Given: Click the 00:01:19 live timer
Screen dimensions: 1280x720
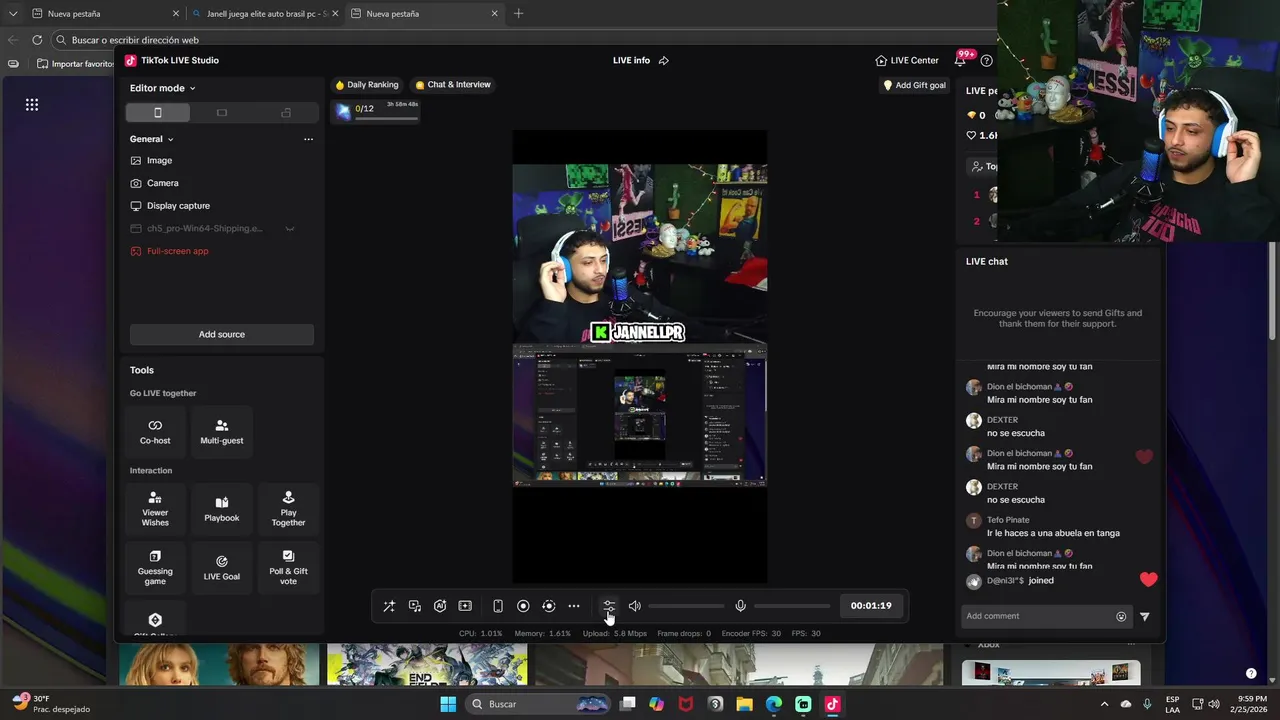Looking at the screenshot, I should coord(871,606).
